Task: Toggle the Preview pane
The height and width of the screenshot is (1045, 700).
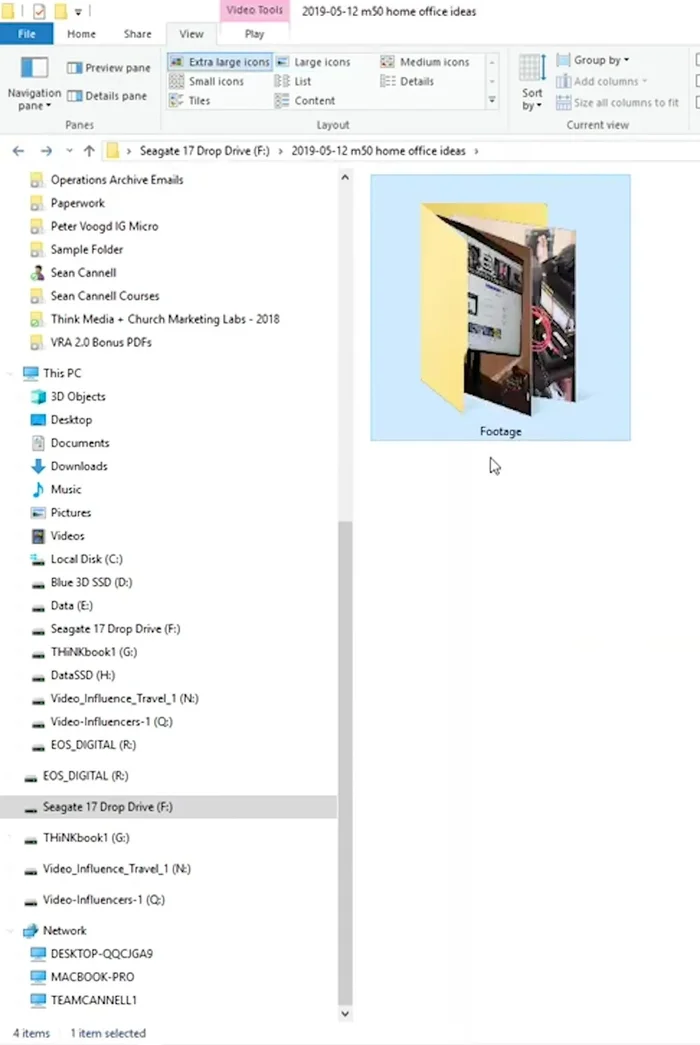Action: click(109, 68)
